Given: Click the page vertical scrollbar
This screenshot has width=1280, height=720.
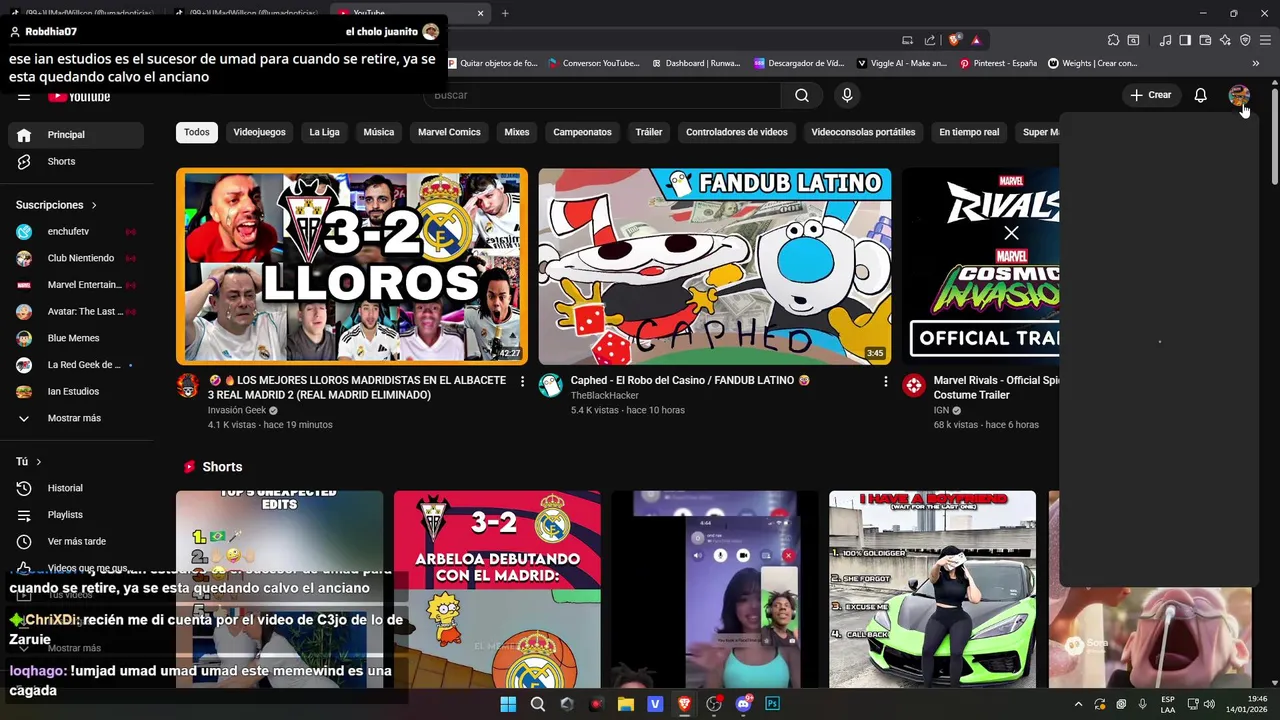Looking at the screenshot, I should pyautogui.click(x=1275, y=135).
